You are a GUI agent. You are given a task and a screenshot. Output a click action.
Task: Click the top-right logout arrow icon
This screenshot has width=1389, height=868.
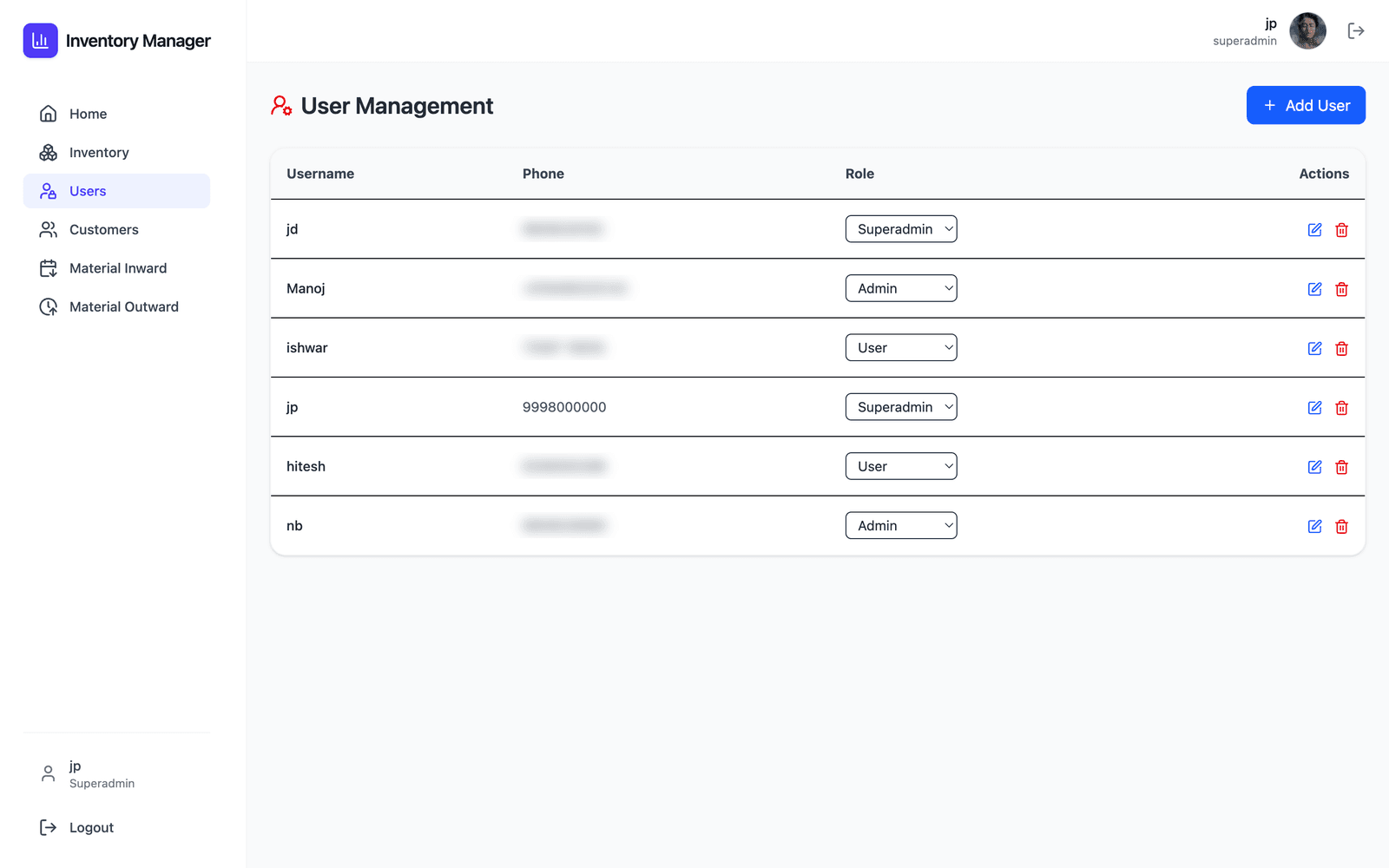click(x=1356, y=31)
